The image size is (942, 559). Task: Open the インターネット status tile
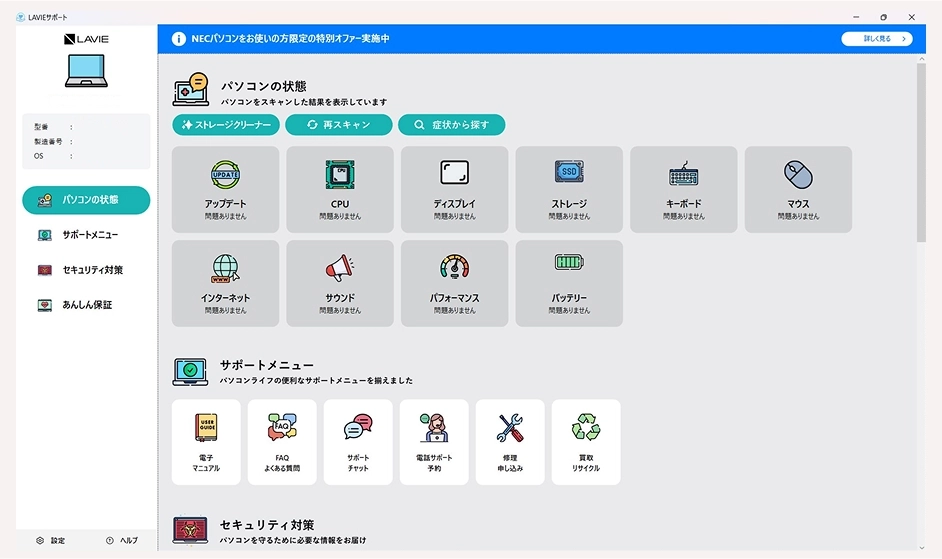[225, 284]
